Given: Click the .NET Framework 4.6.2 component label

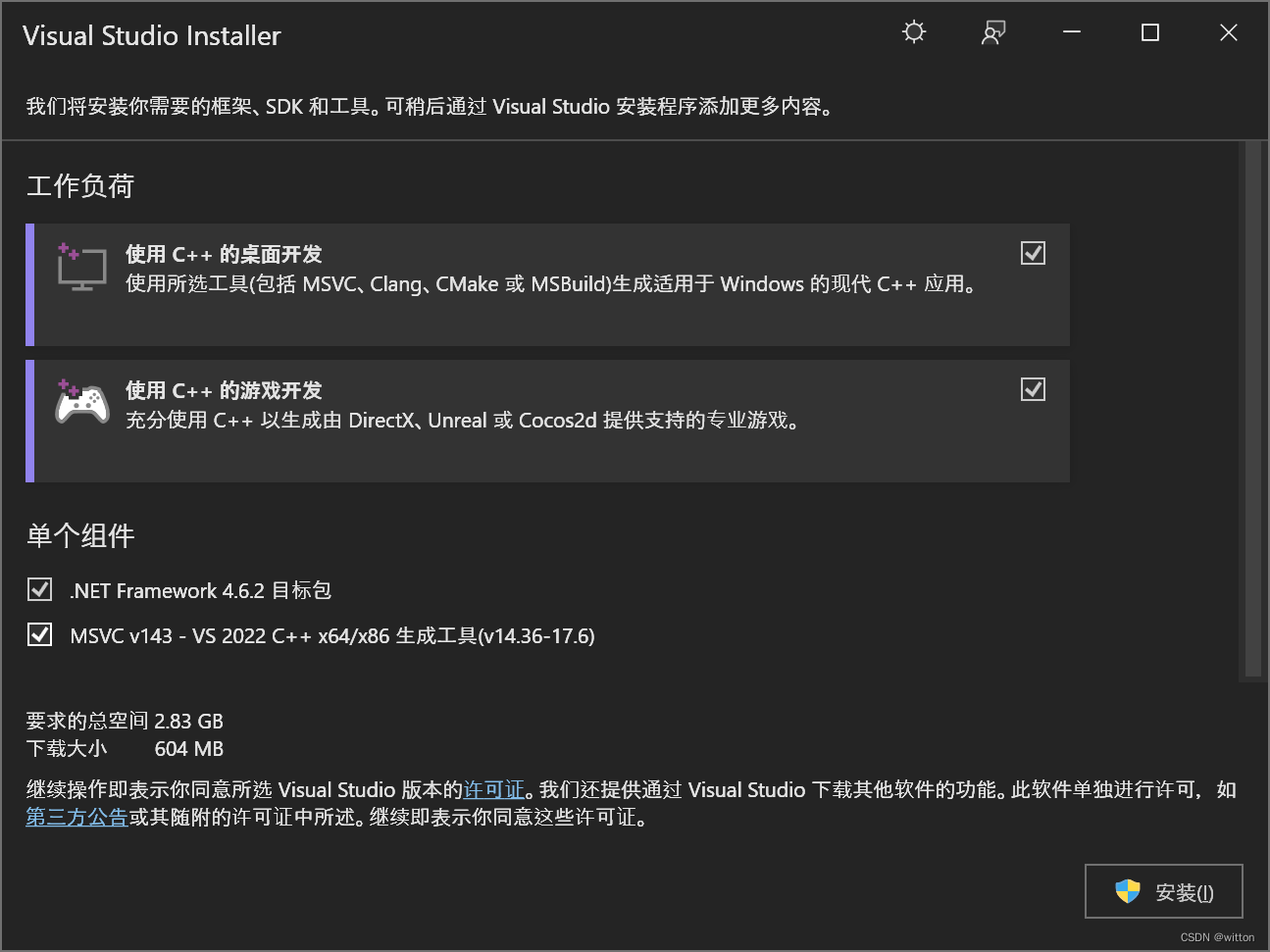Looking at the screenshot, I should tap(200, 591).
